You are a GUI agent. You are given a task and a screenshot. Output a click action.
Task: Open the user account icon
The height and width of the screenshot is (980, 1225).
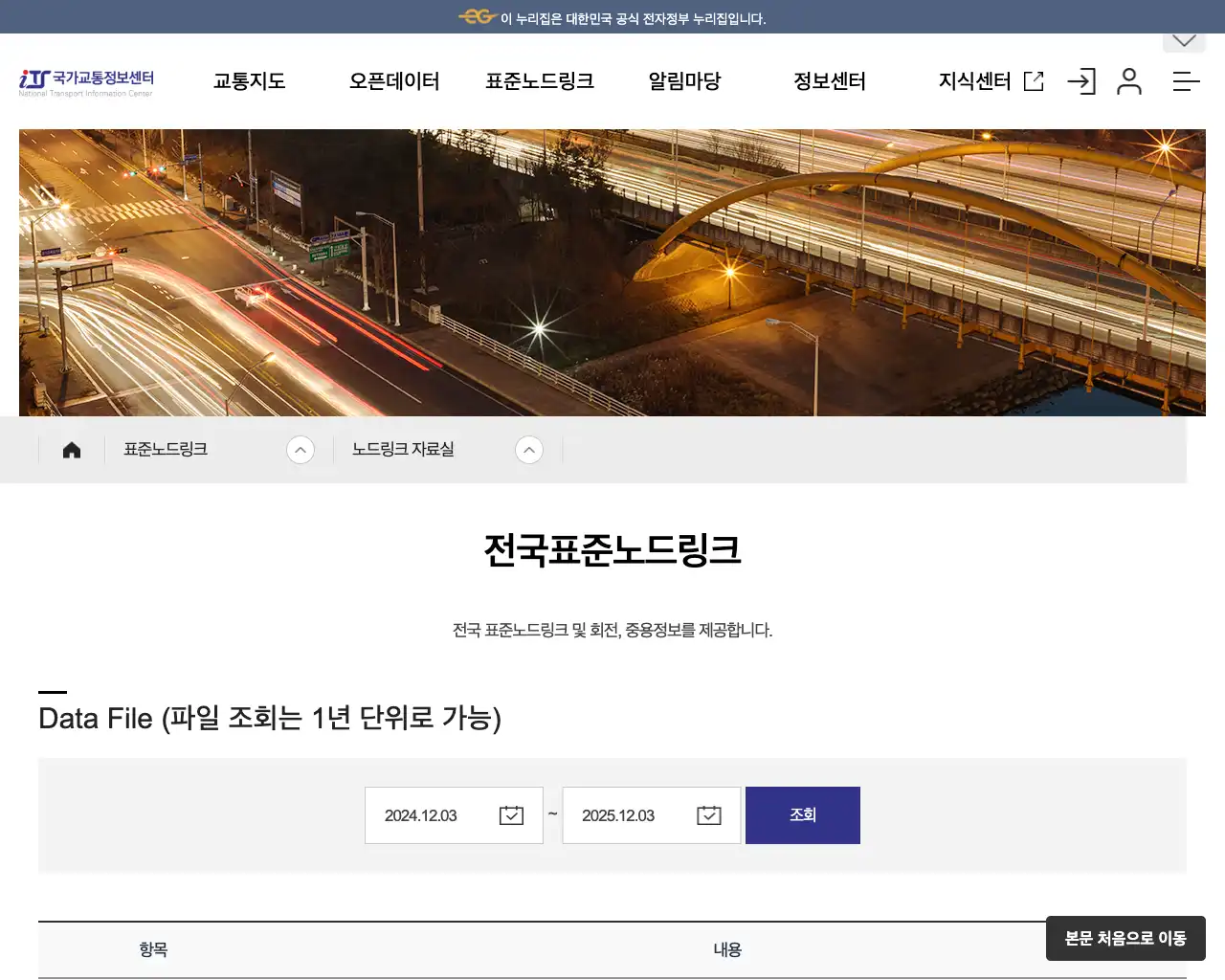1129,81
